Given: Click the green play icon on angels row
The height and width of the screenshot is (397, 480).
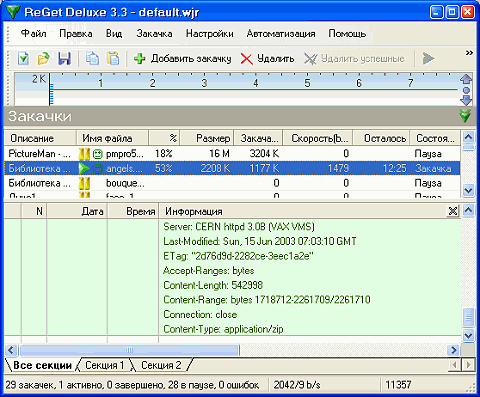Looking at the screenshot, I should (x=84, y=168).
